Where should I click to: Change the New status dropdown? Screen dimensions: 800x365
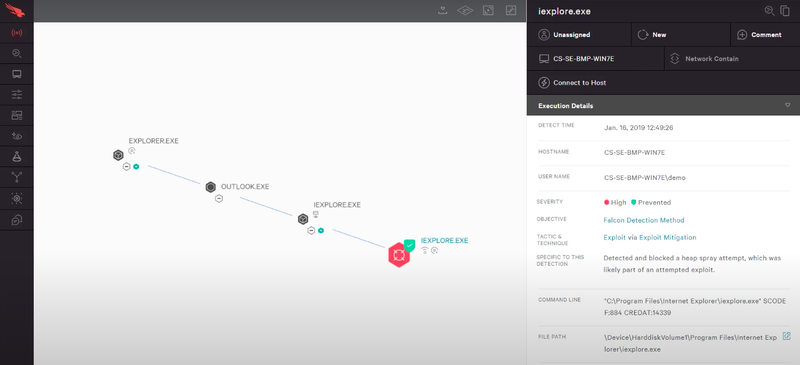(681, 35)
